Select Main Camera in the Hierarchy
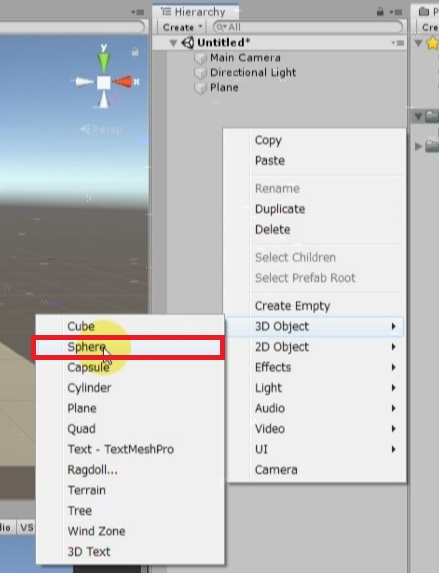Viewport: 439px width, 573px height. (245, 58)
